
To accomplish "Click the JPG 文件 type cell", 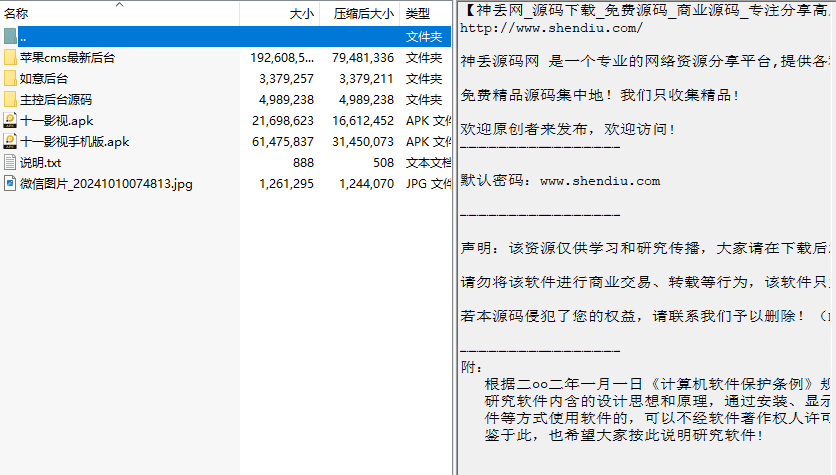I will point(428,184).
